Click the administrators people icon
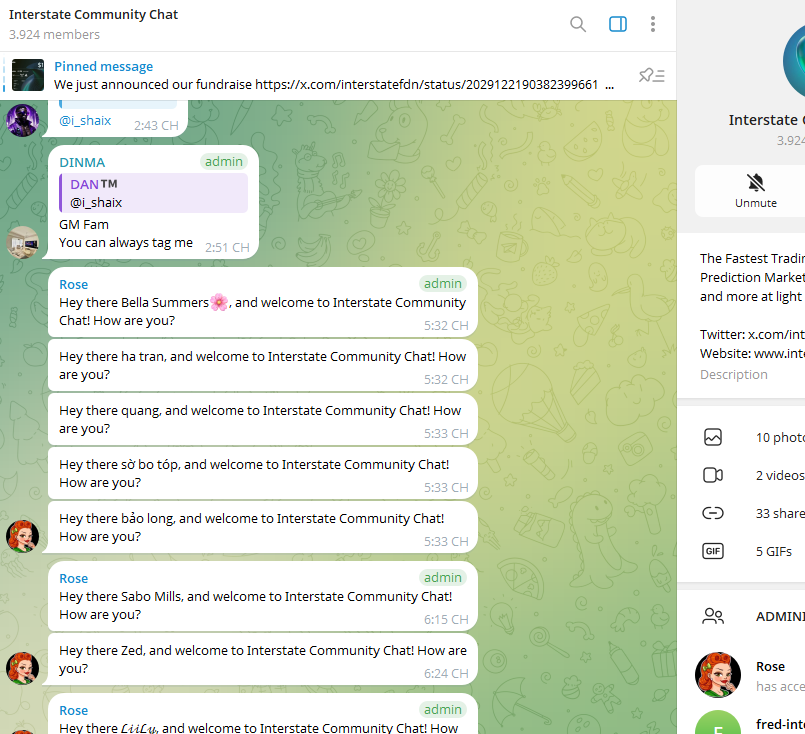This screenshot has width=805, height=734. [x=713, y=616]
